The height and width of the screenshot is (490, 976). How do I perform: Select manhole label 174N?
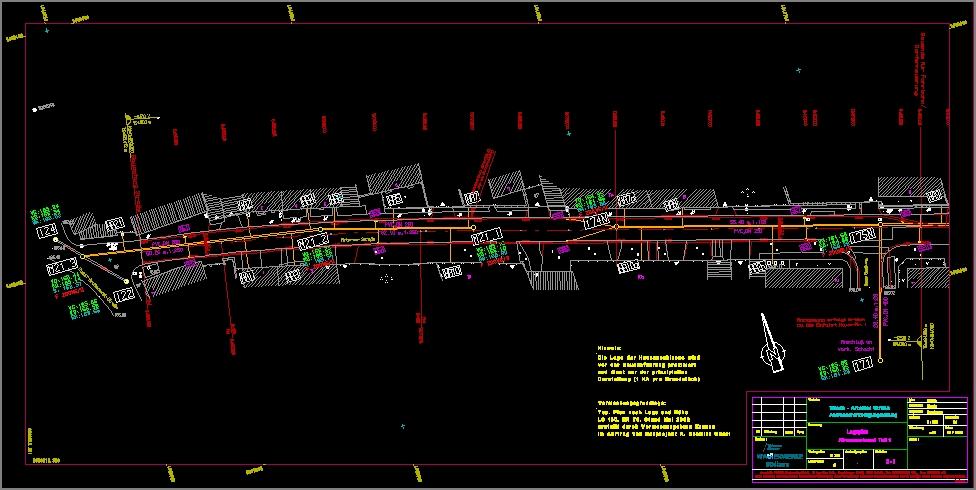[x=597, y=218]
